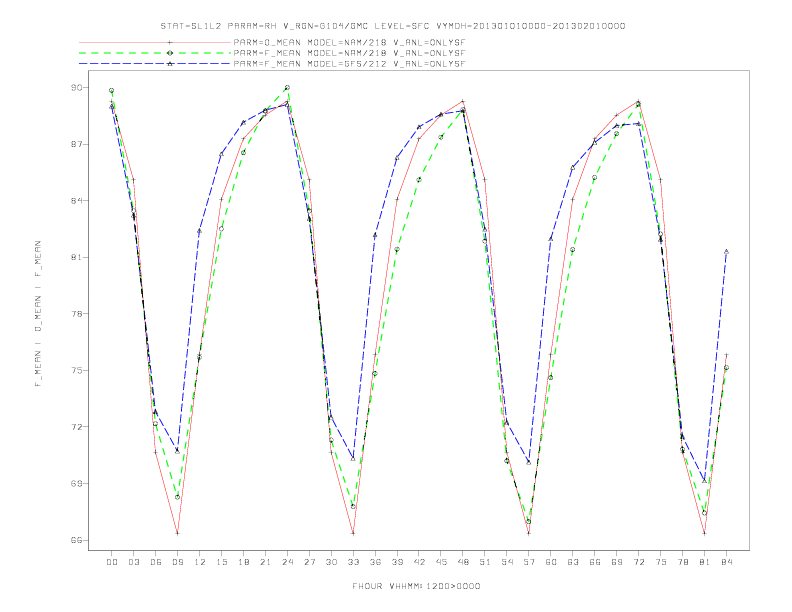792x612 pixels.
Task: Click x-axis forecast hour label 39
Action: (397, 562)
